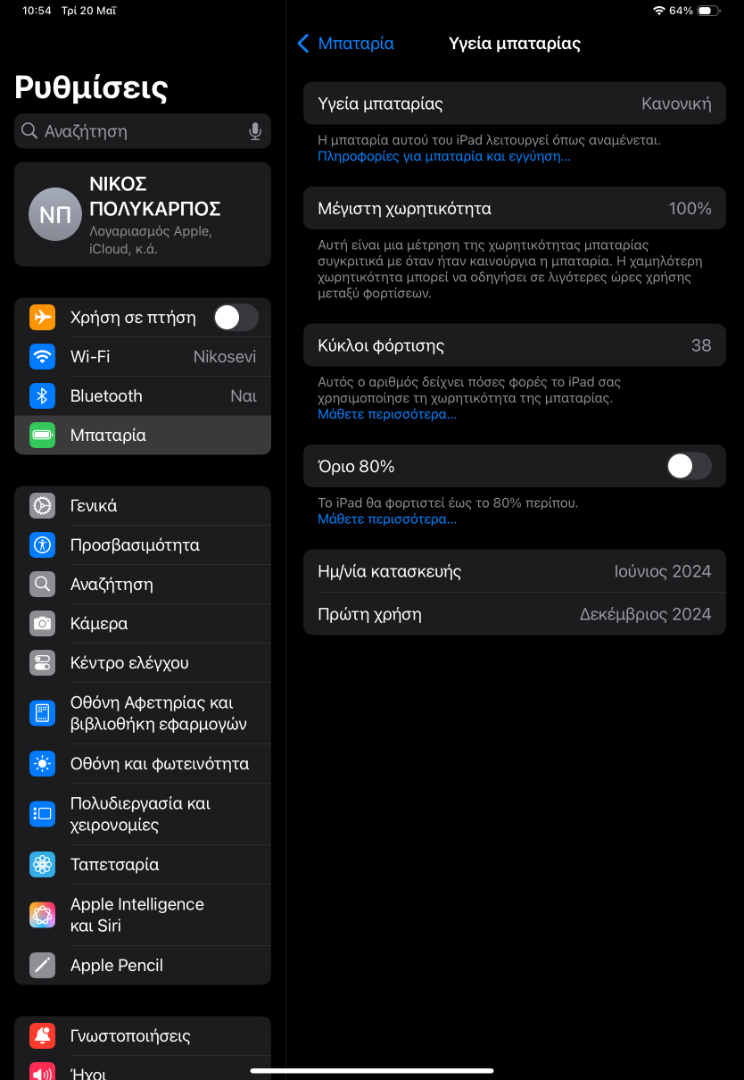Tap the Wi-Fi status icon in status bar
Viewport: 744px width, 1080px height.
point(659,10)
